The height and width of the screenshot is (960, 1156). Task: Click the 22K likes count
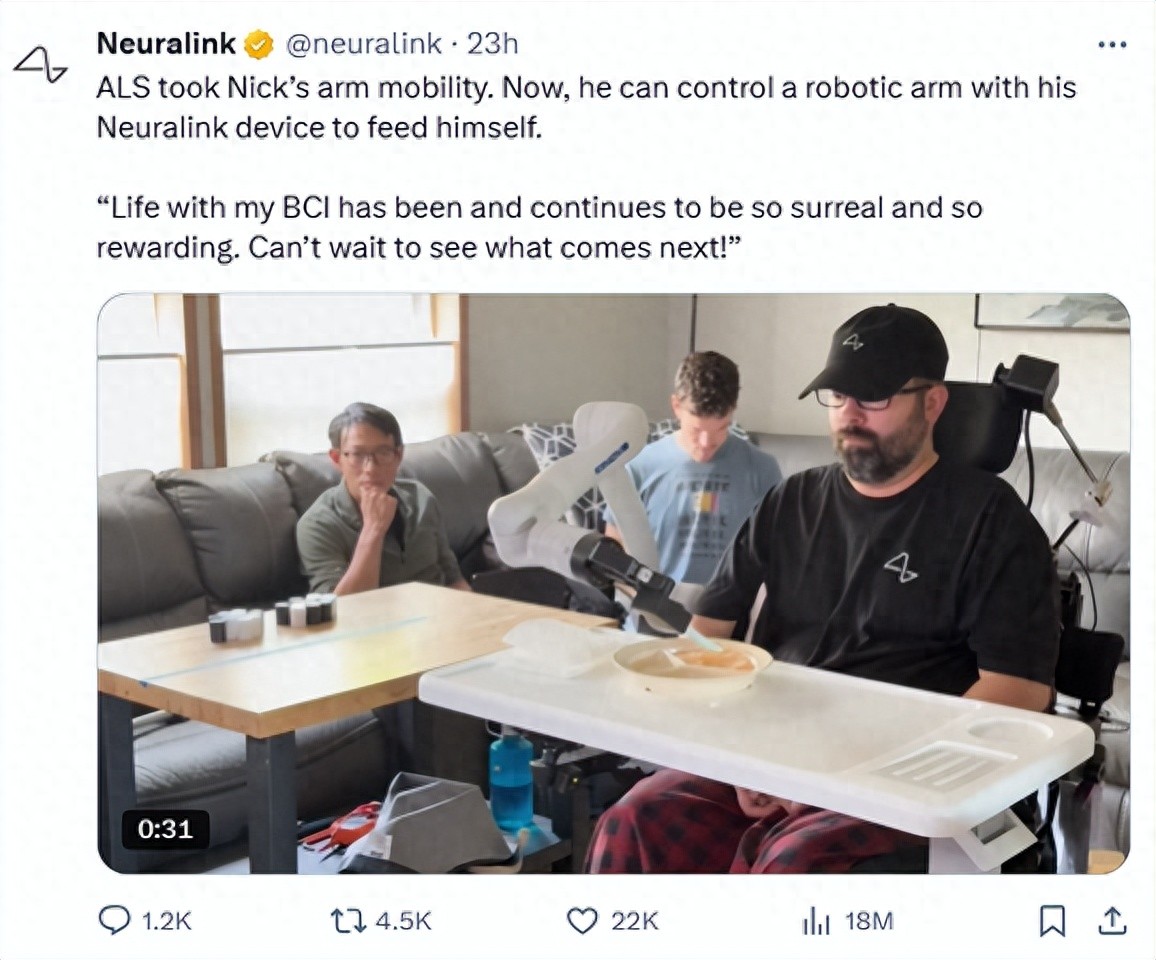(x=635, y=921)
